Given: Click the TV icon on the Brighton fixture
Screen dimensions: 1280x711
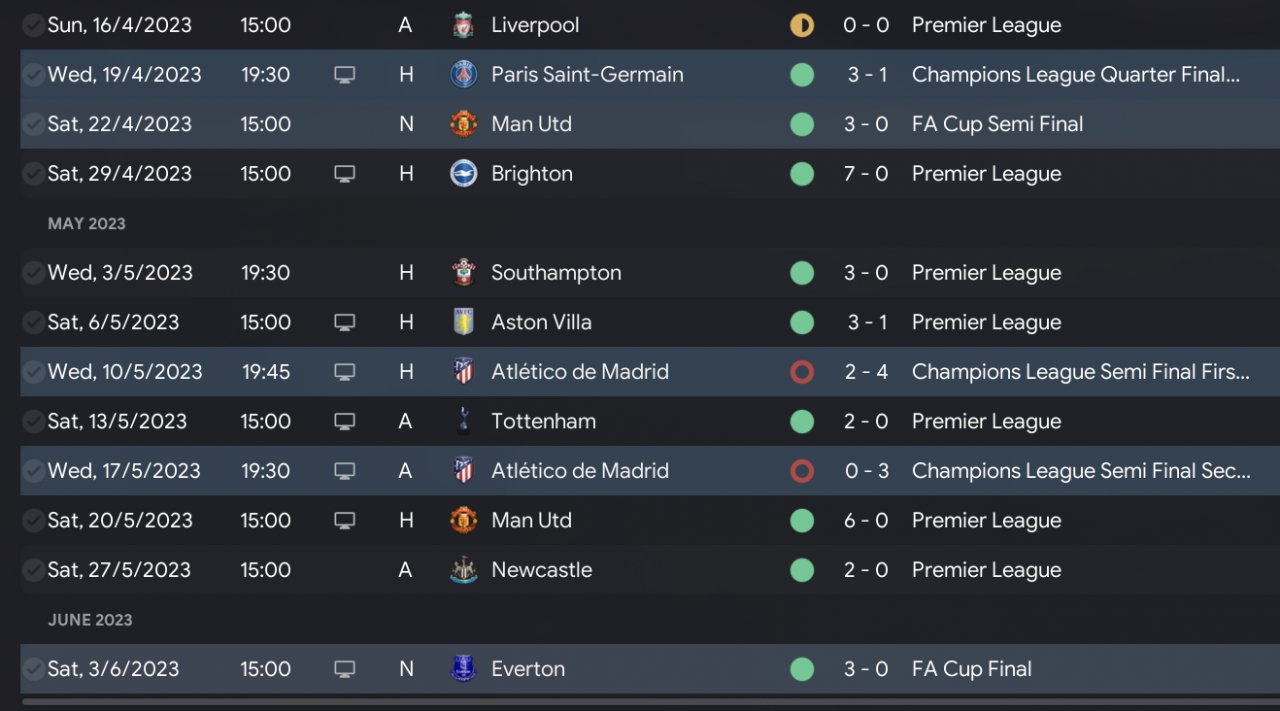Looking at the screenshot, I should [344, 174].
